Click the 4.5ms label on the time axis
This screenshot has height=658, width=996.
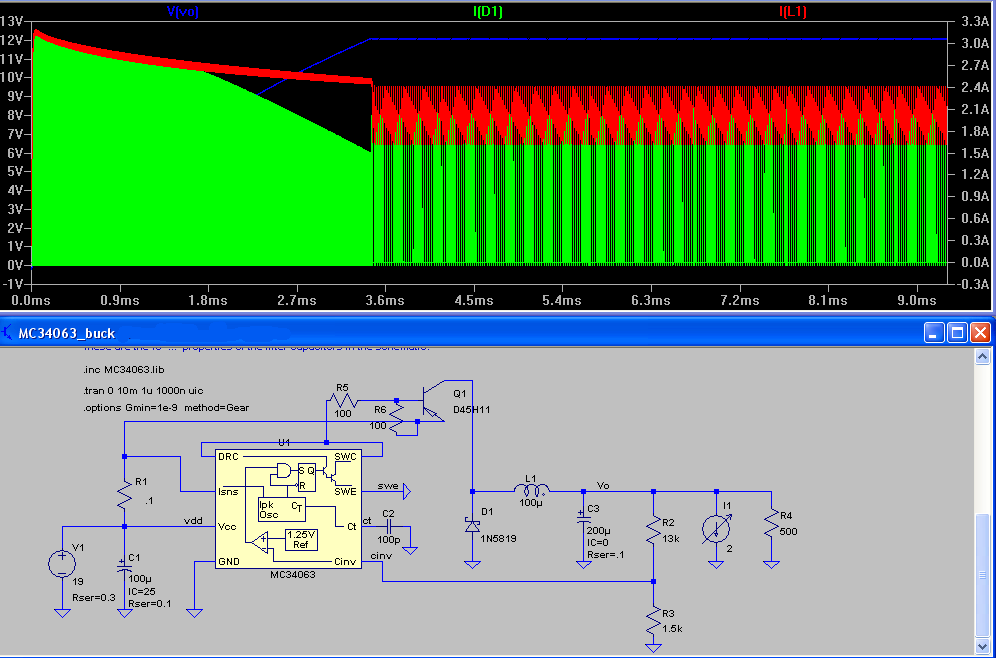click(x=474, y=300)
